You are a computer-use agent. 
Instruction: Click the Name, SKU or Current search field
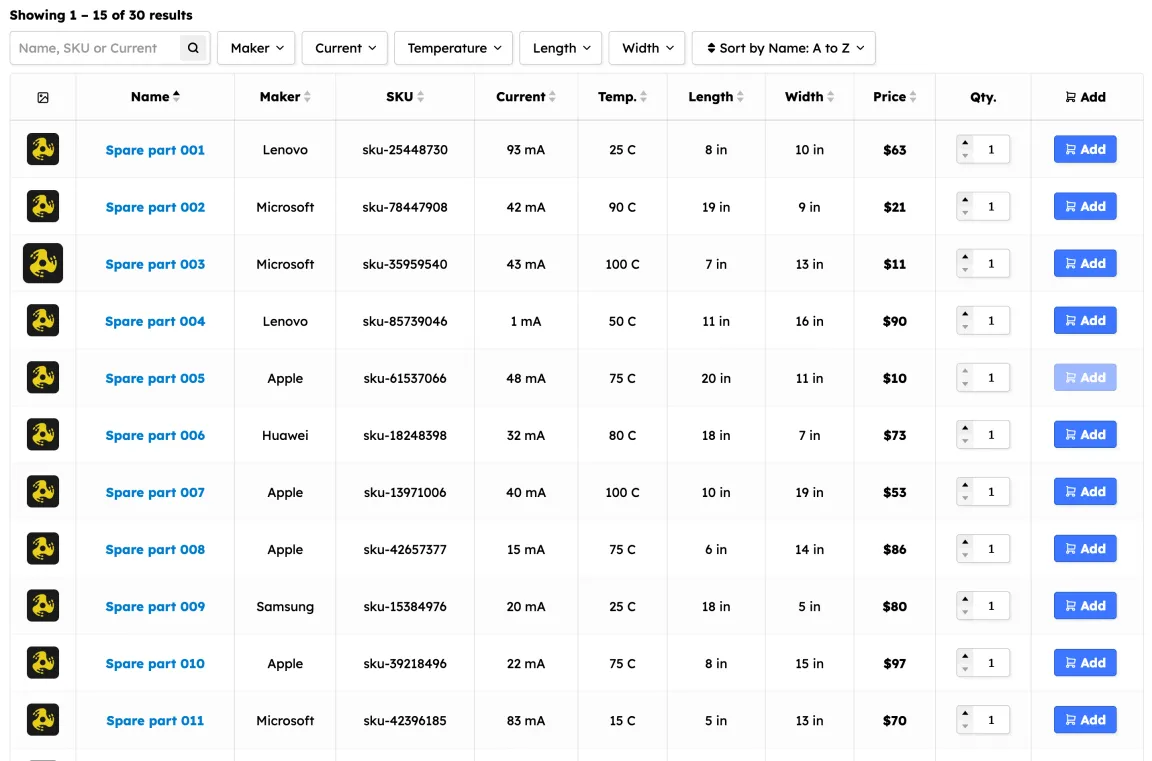97,48
